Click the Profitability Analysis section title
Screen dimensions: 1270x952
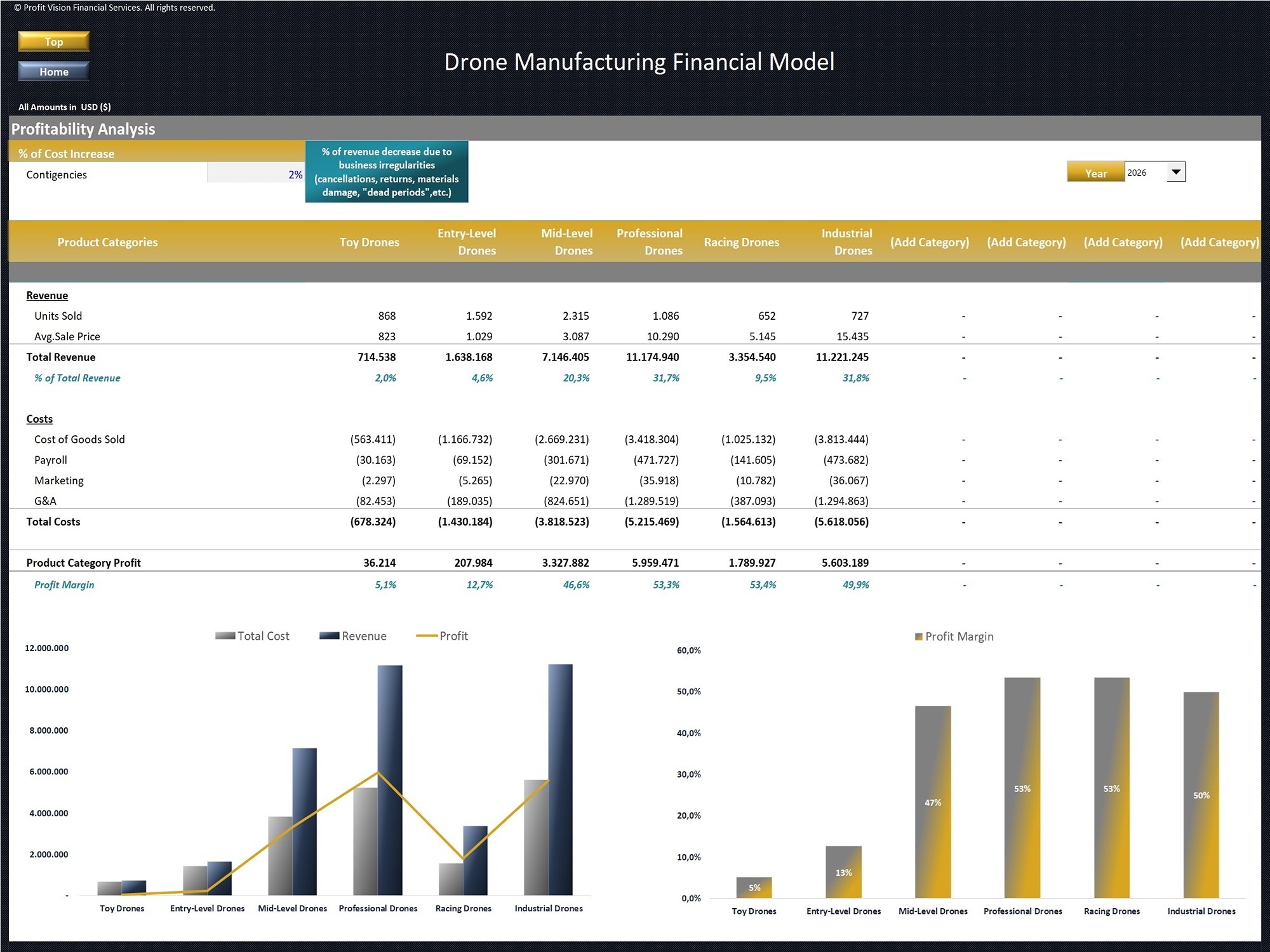coord(83,129)
